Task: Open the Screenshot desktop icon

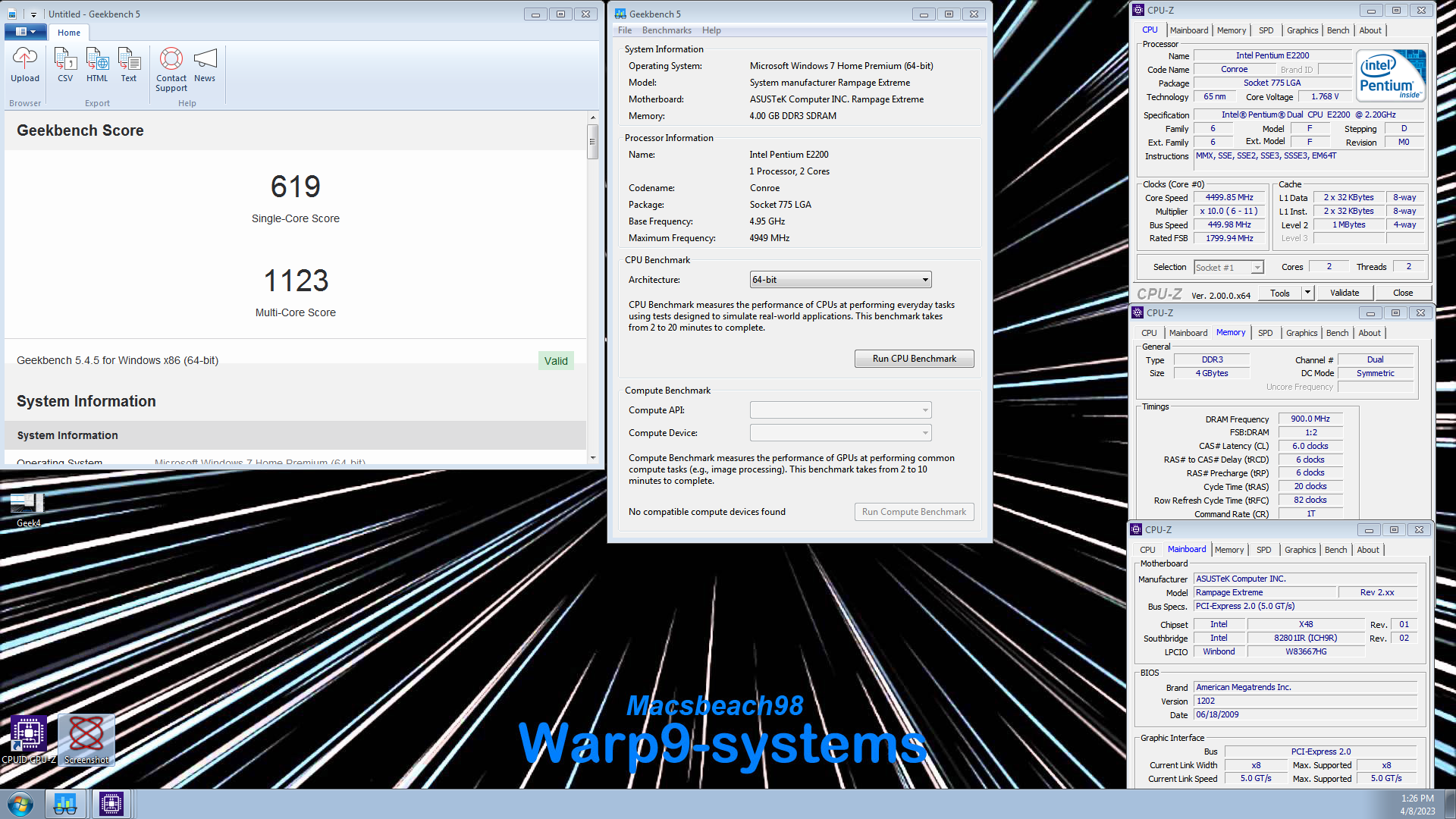Action: point(86,739)
